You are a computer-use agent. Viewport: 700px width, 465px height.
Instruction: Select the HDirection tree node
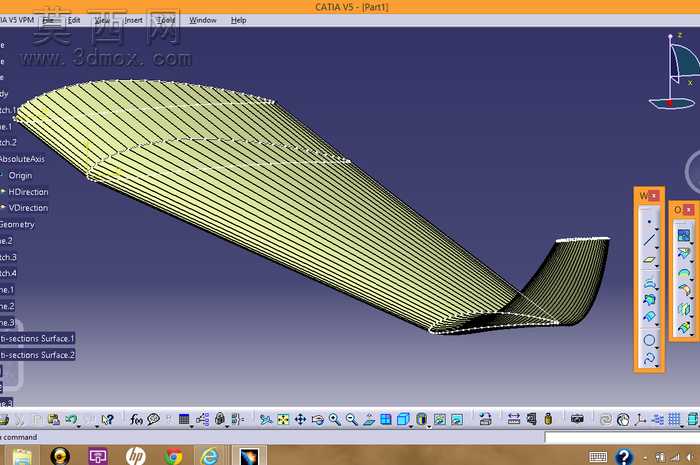click(28, 192)
